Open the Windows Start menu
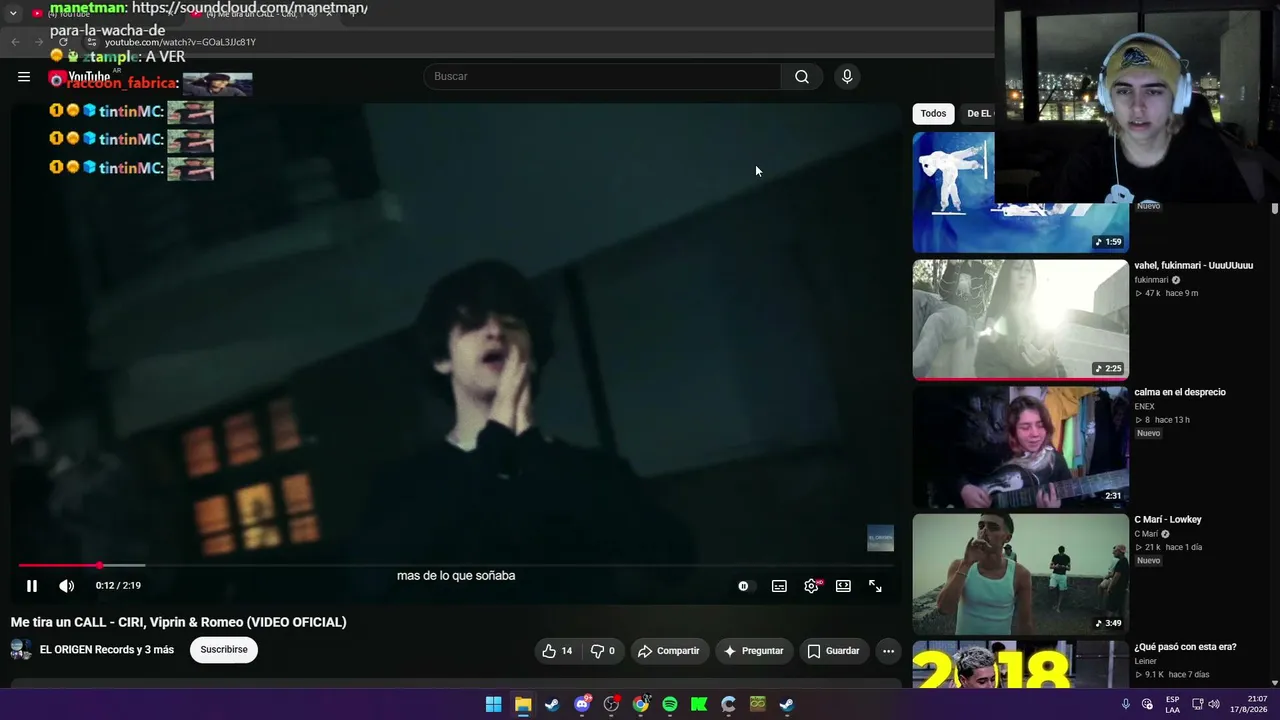This screenshot has height=720, width=1280. click(493, 705)
